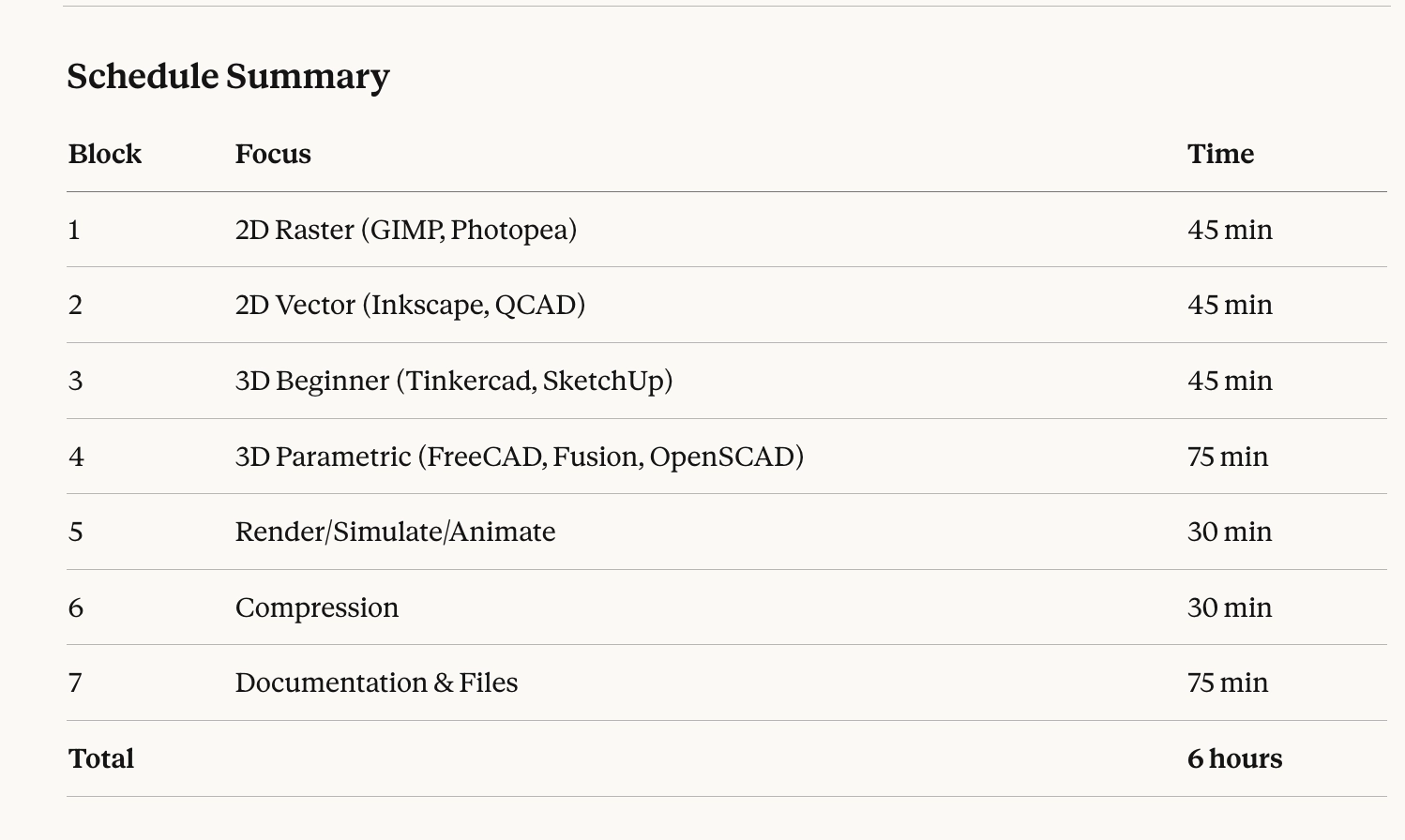Viewport: 1405px width, 840px height.
Task: Select the Render/Simulate/Animate row text
Action: pyautogui.click(x=395, y=532)
